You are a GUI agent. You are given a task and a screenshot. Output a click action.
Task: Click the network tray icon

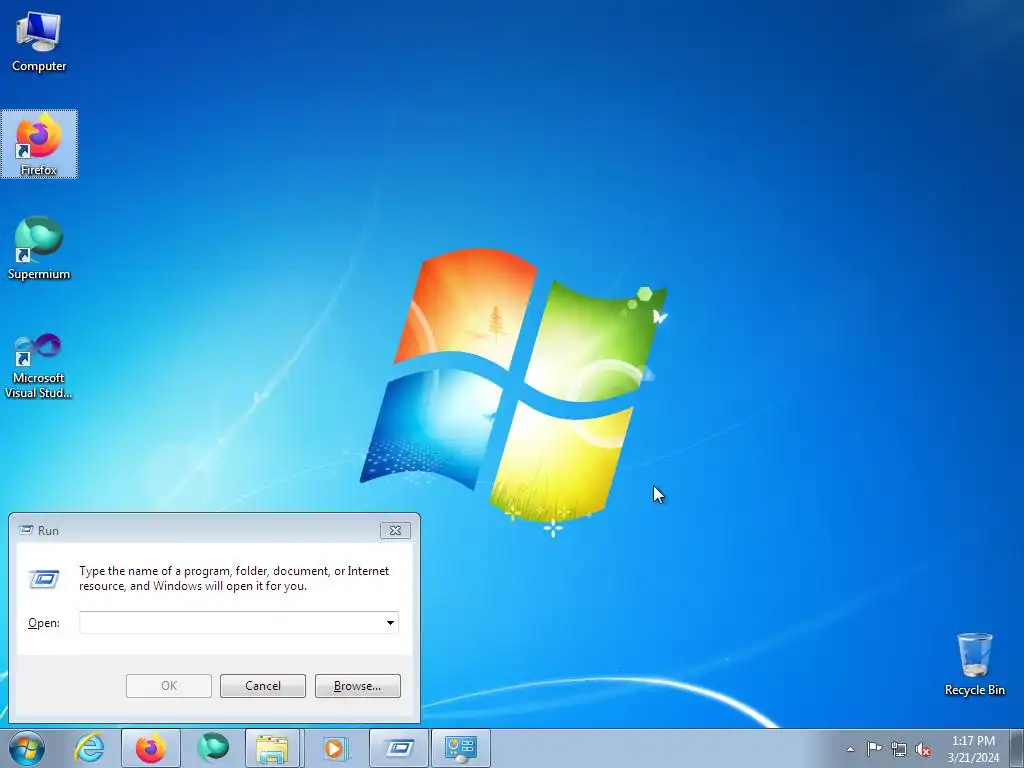click(x=899, y=749)
